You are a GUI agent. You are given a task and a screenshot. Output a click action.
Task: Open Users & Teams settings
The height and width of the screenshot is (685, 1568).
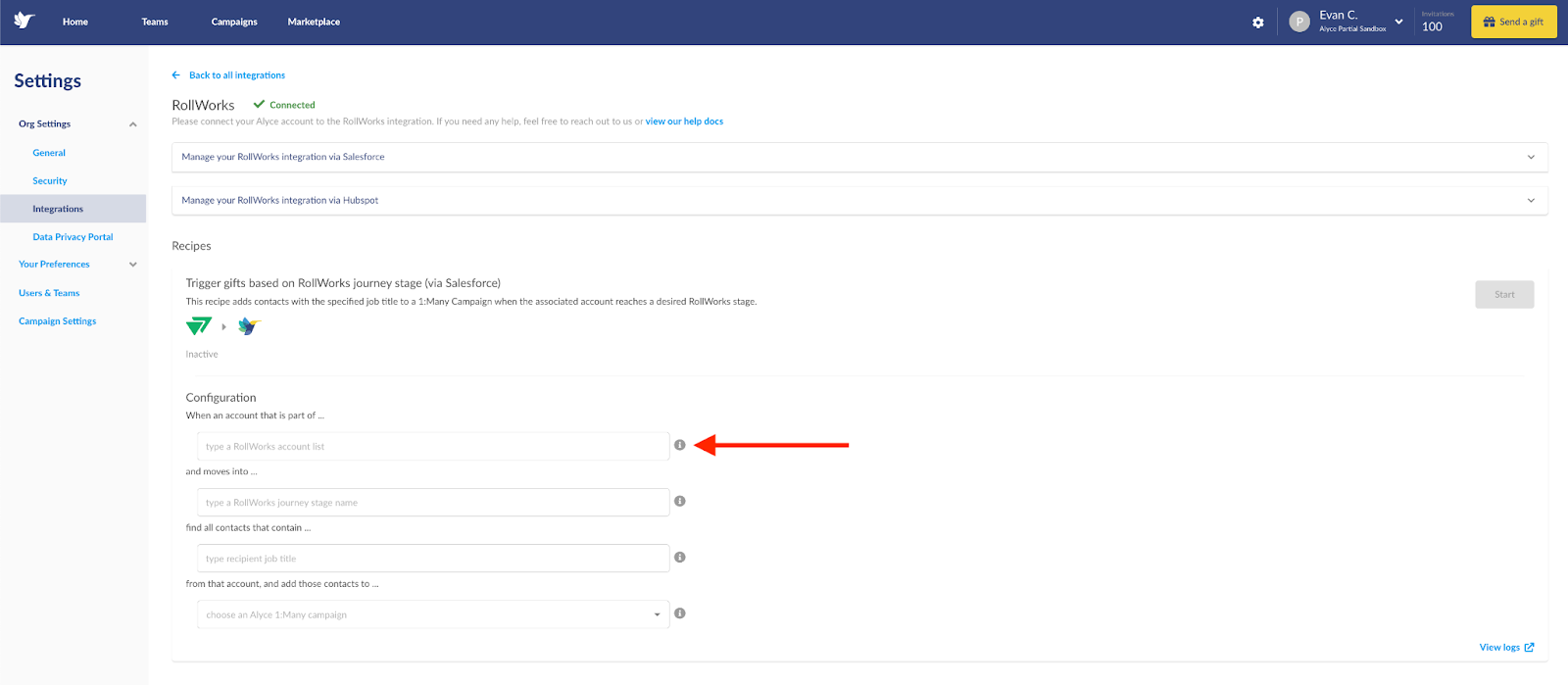point(49,293)
